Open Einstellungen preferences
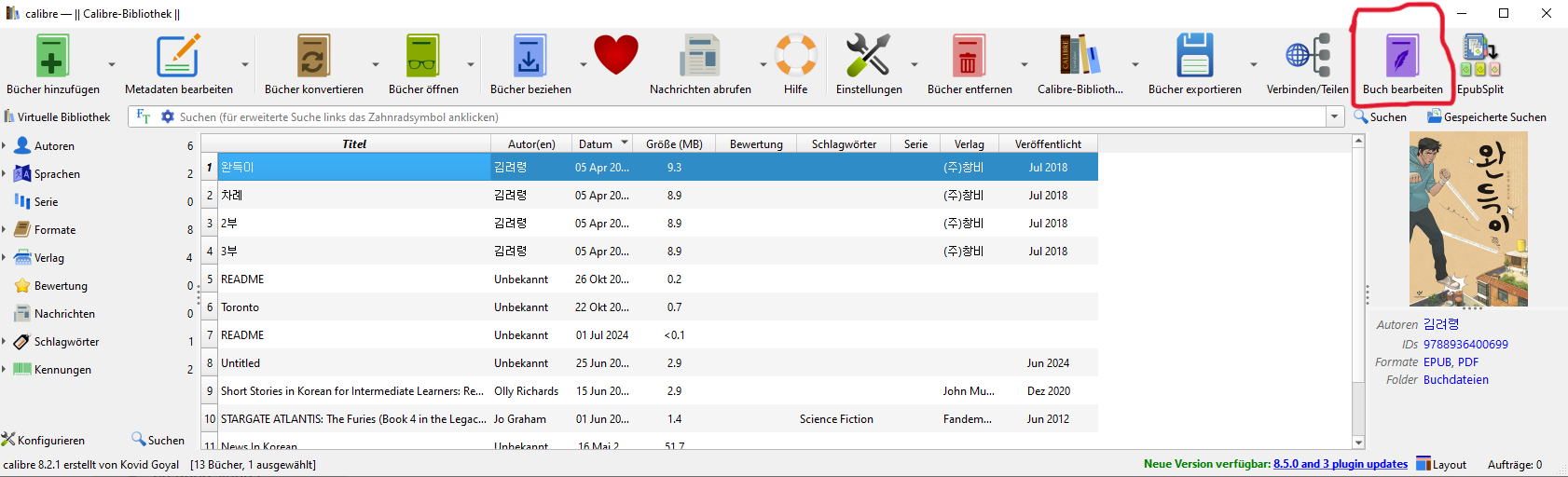 point(868,57)
